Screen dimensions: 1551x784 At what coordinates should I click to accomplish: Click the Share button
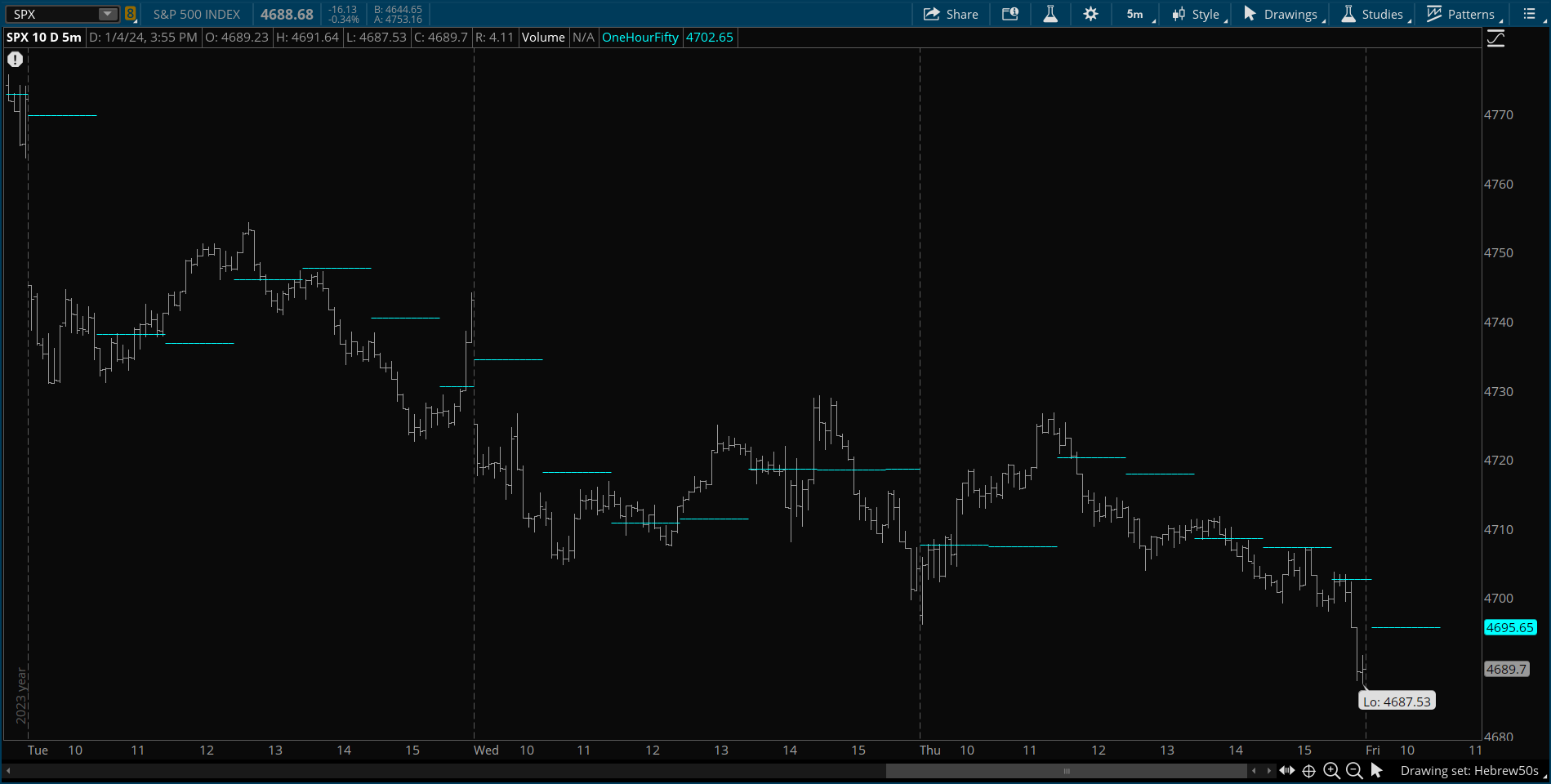point(951,14)
